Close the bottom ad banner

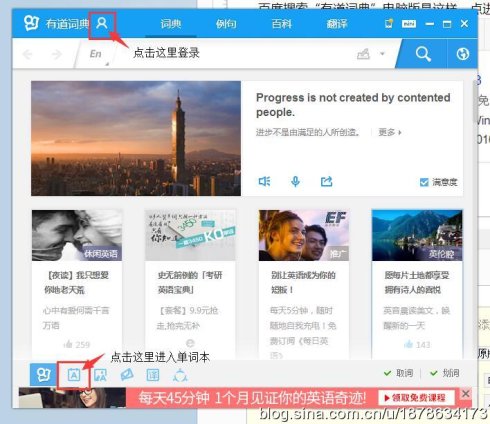(466, 394)
